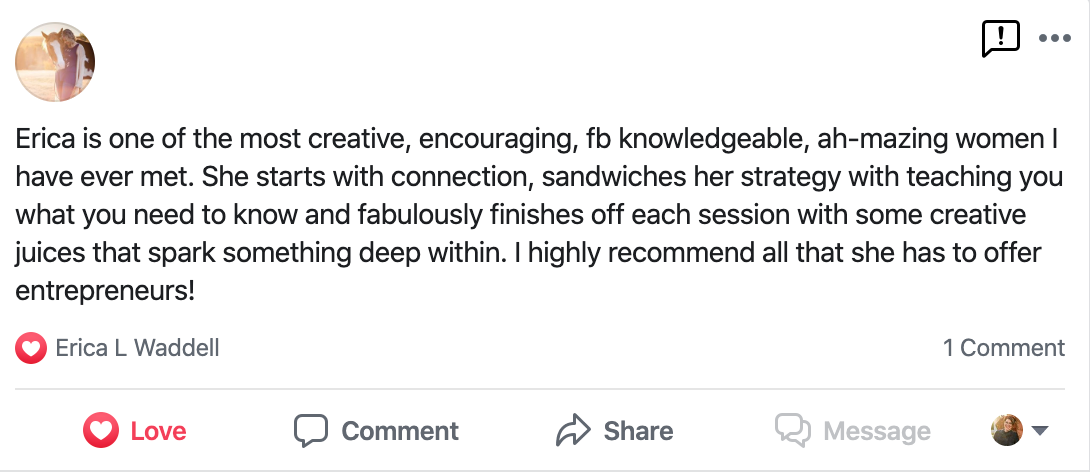Toggle the Love reaction label
1090x472 pixels.
pos(158,431)
